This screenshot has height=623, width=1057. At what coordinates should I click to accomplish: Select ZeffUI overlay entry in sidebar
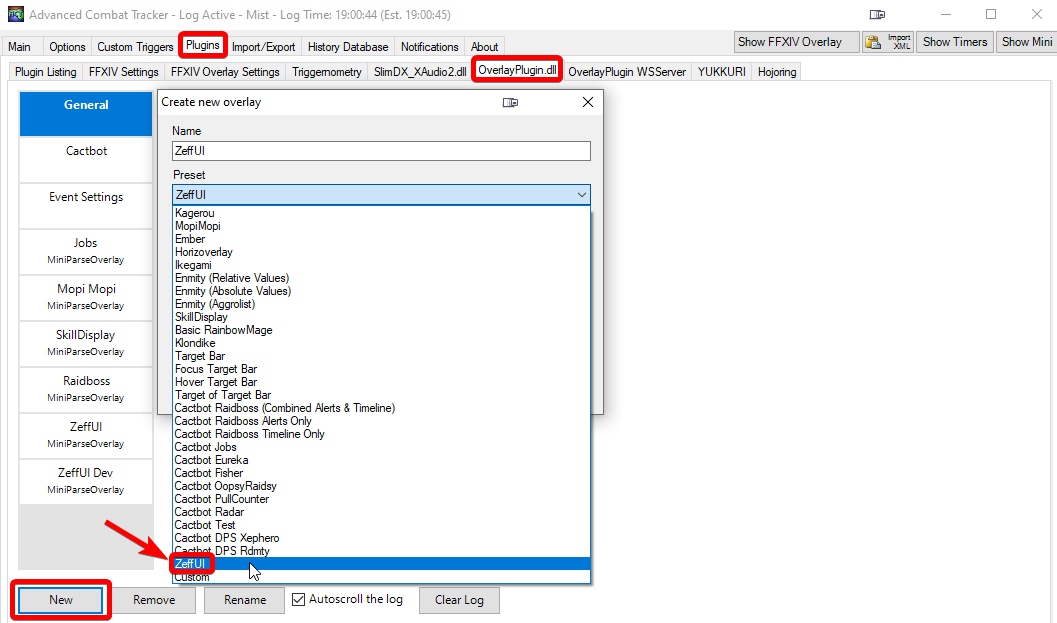click(86, 435)
